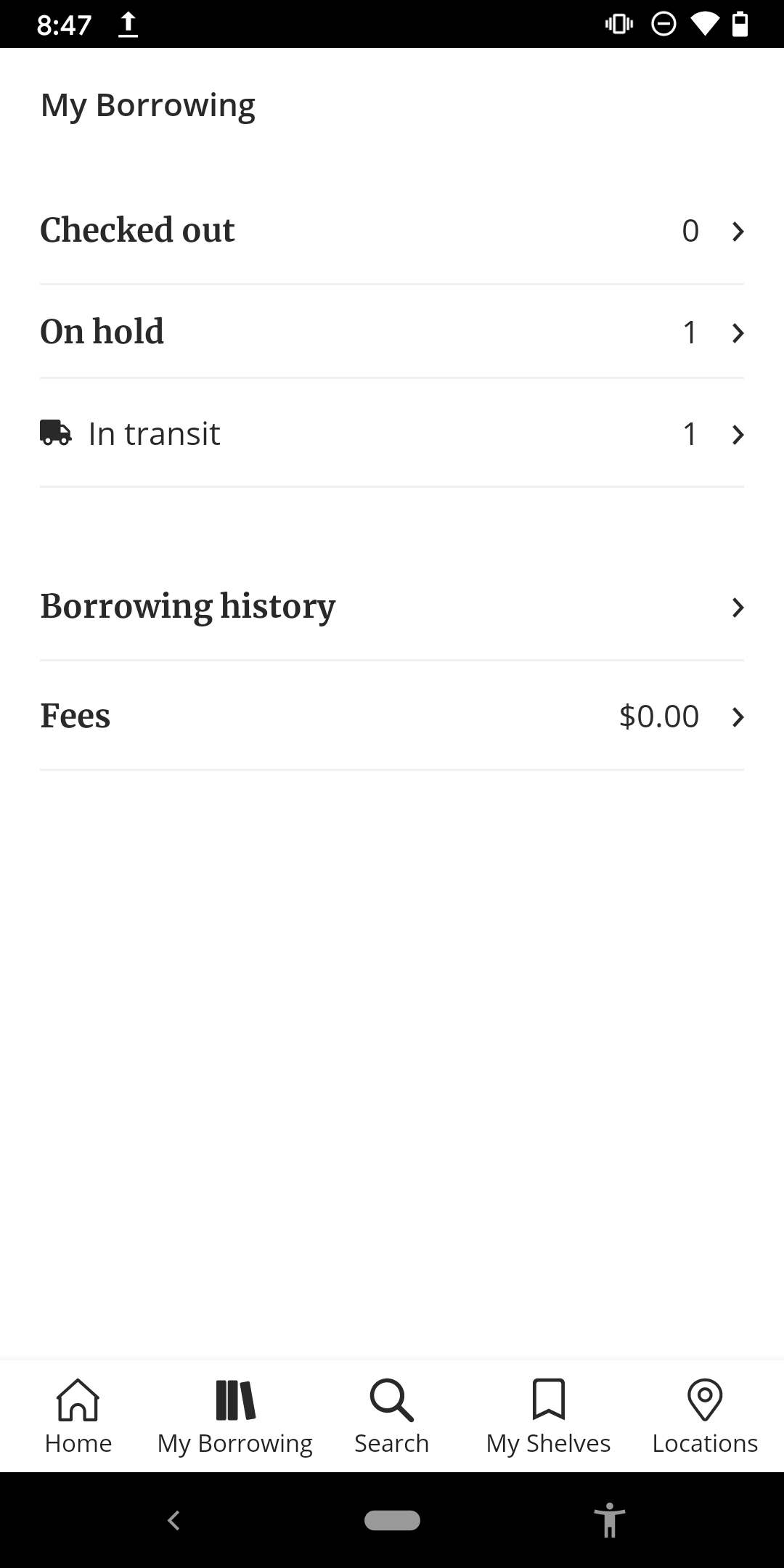Expand the On hold chevron

point(738,332)
